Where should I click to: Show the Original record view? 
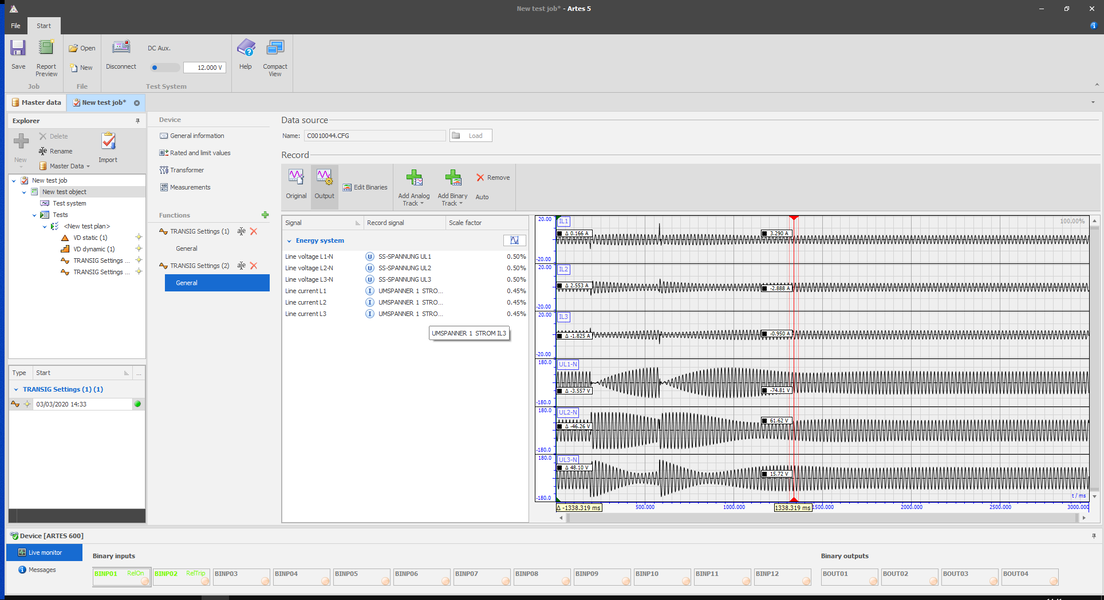click(296, 185)
